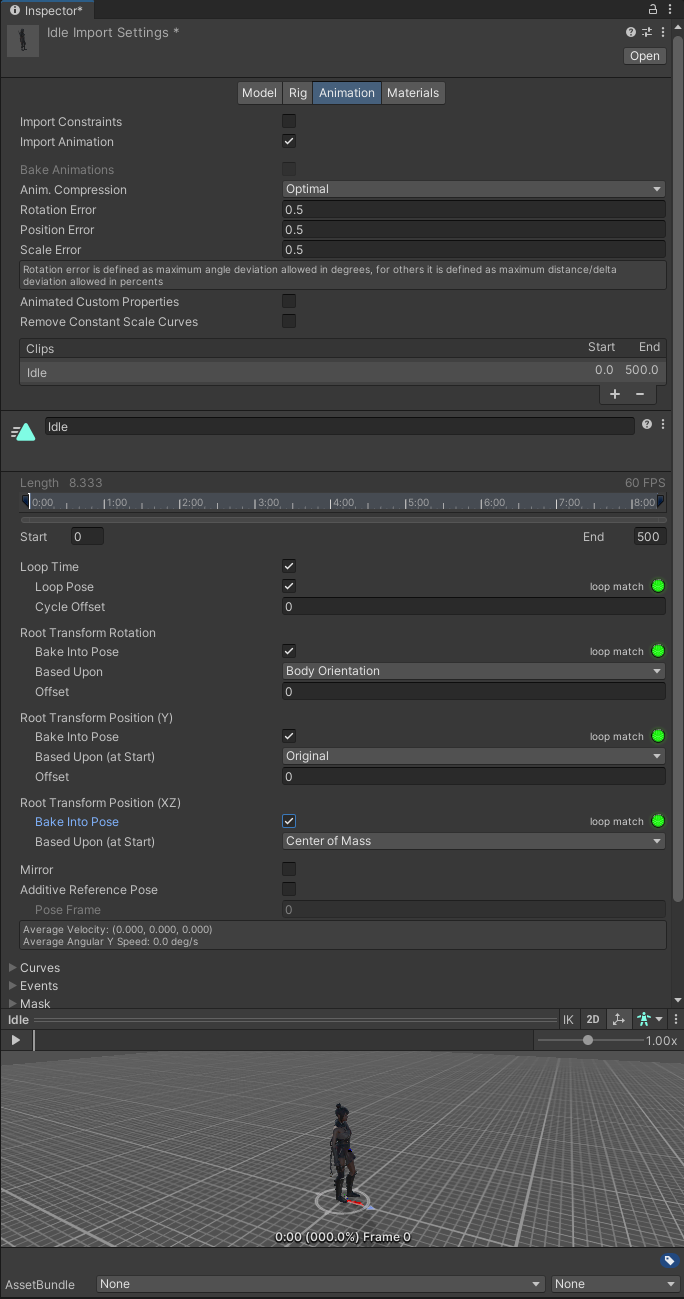The height and width of the screenshot is (1299, 684).
Task: Click the minus icon to remove clip
Action: [640, 394]
